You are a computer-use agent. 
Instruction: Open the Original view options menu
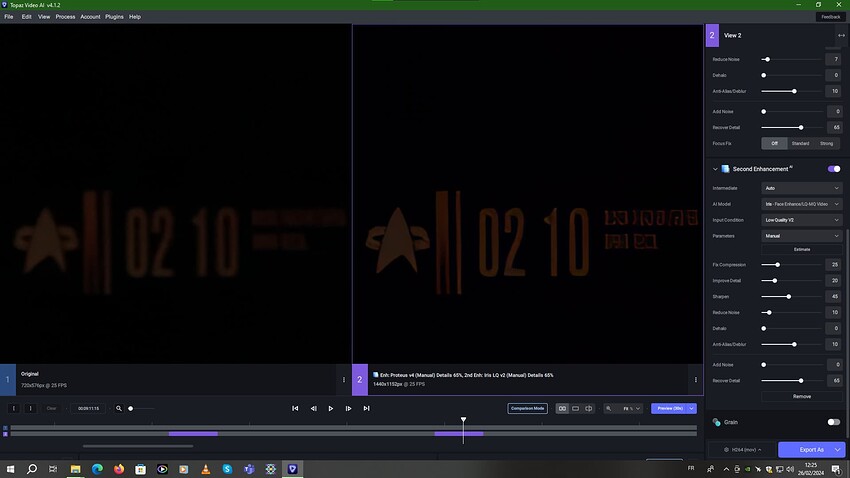[x=344, y=379]
